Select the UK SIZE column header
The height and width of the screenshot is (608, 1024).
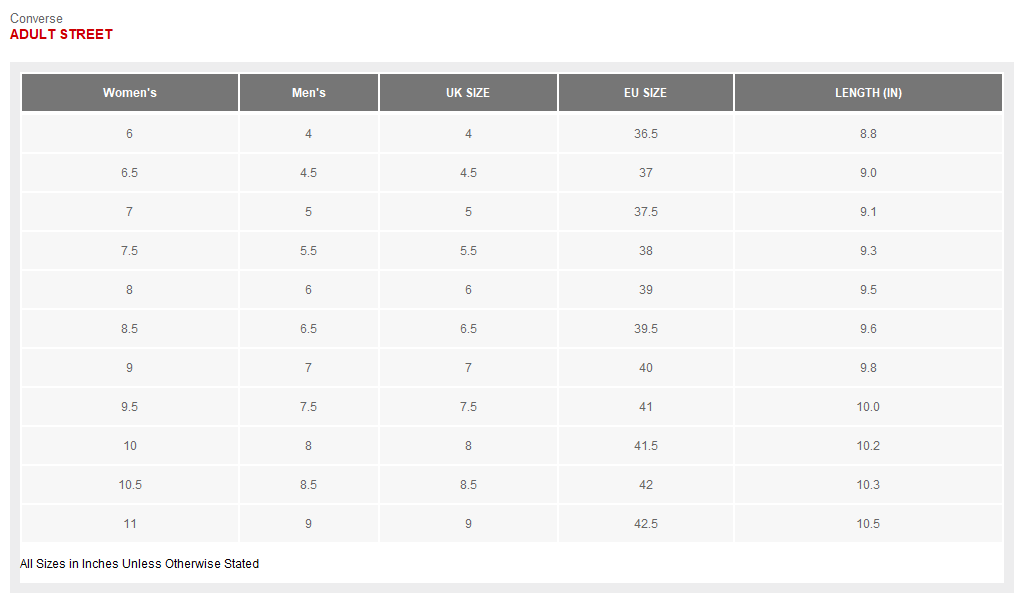point(468,93)
